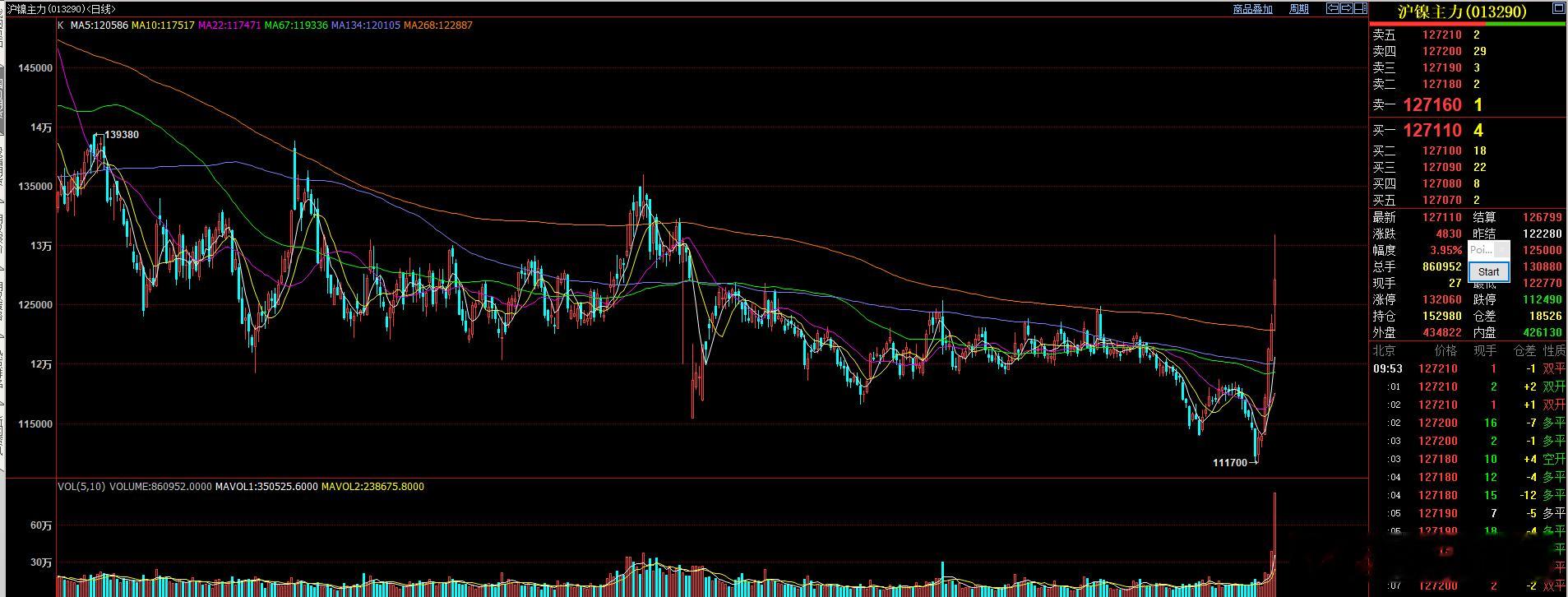Click the 内盘 value 426130
Screen dimensions: 1568x597
pyautogui.click(x=1542, y=333)
